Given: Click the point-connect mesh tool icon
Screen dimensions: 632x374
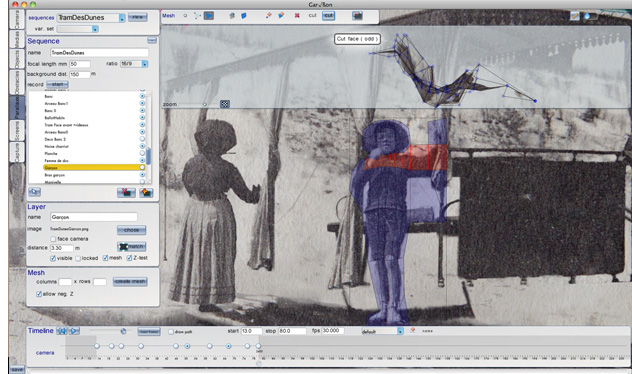Looking at the screenshot, I should [x=197, y=16].
